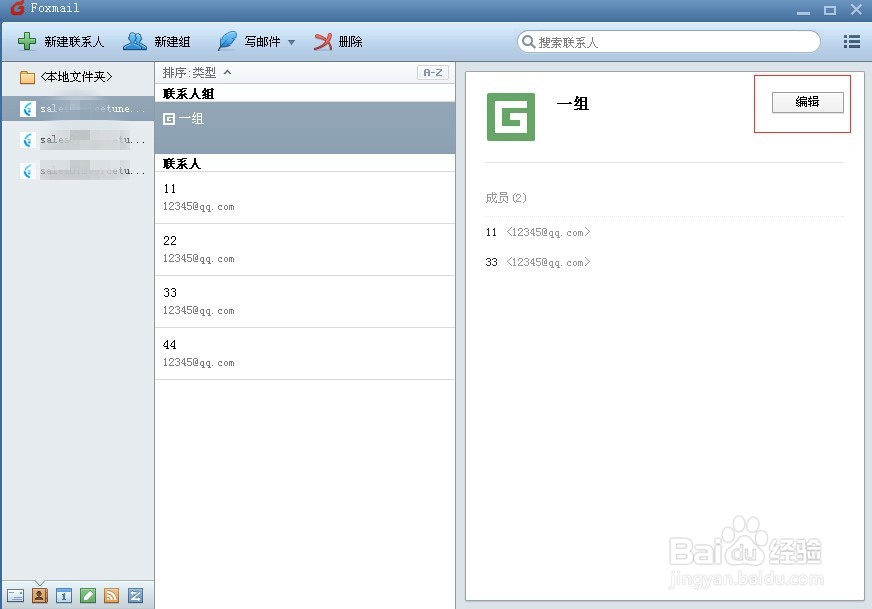Switch to the Mail envelope tab
The height and width of the screenshot is (609, 872).
[x=14, y=595]
